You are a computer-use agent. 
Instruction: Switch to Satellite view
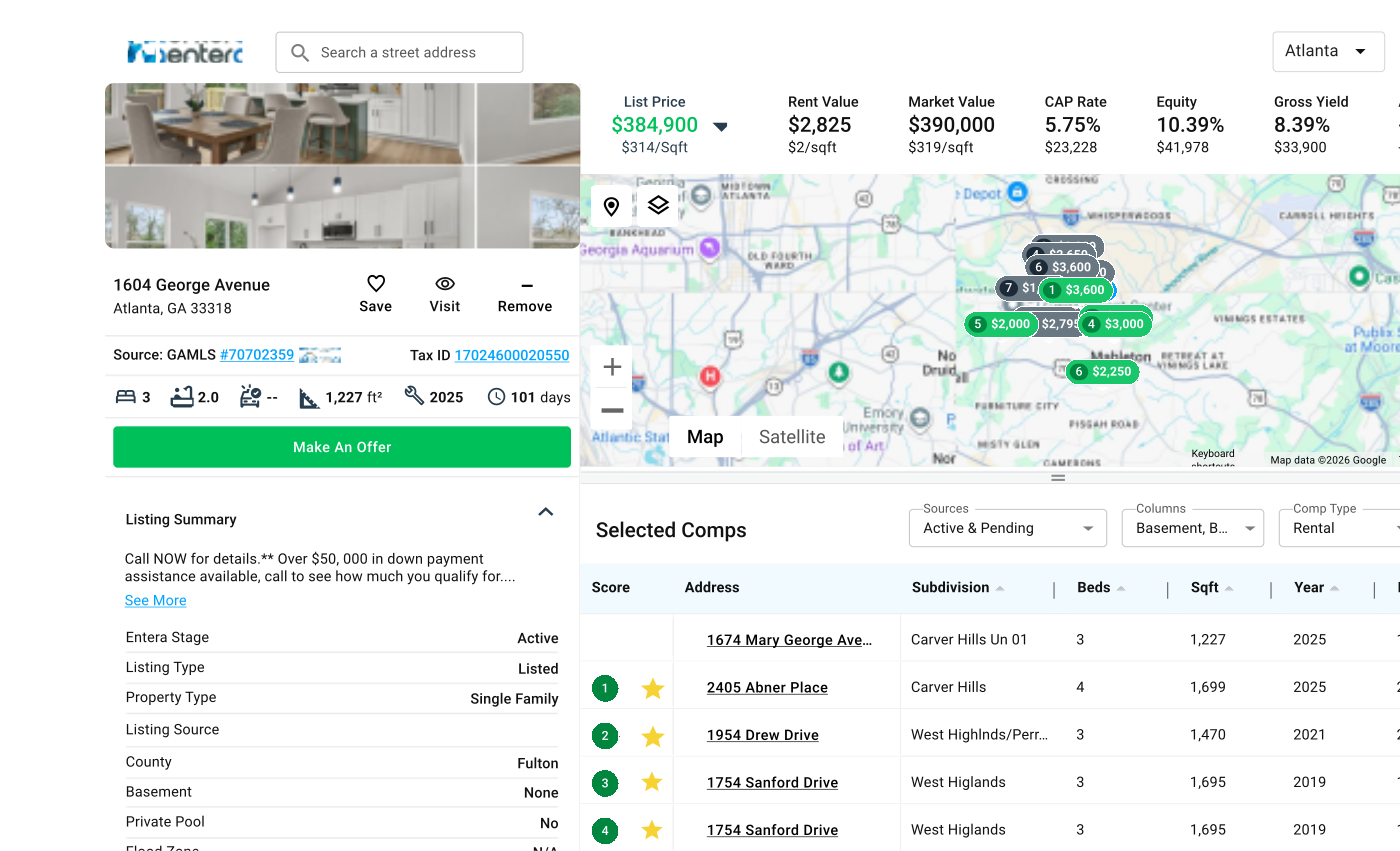[792, 437]
